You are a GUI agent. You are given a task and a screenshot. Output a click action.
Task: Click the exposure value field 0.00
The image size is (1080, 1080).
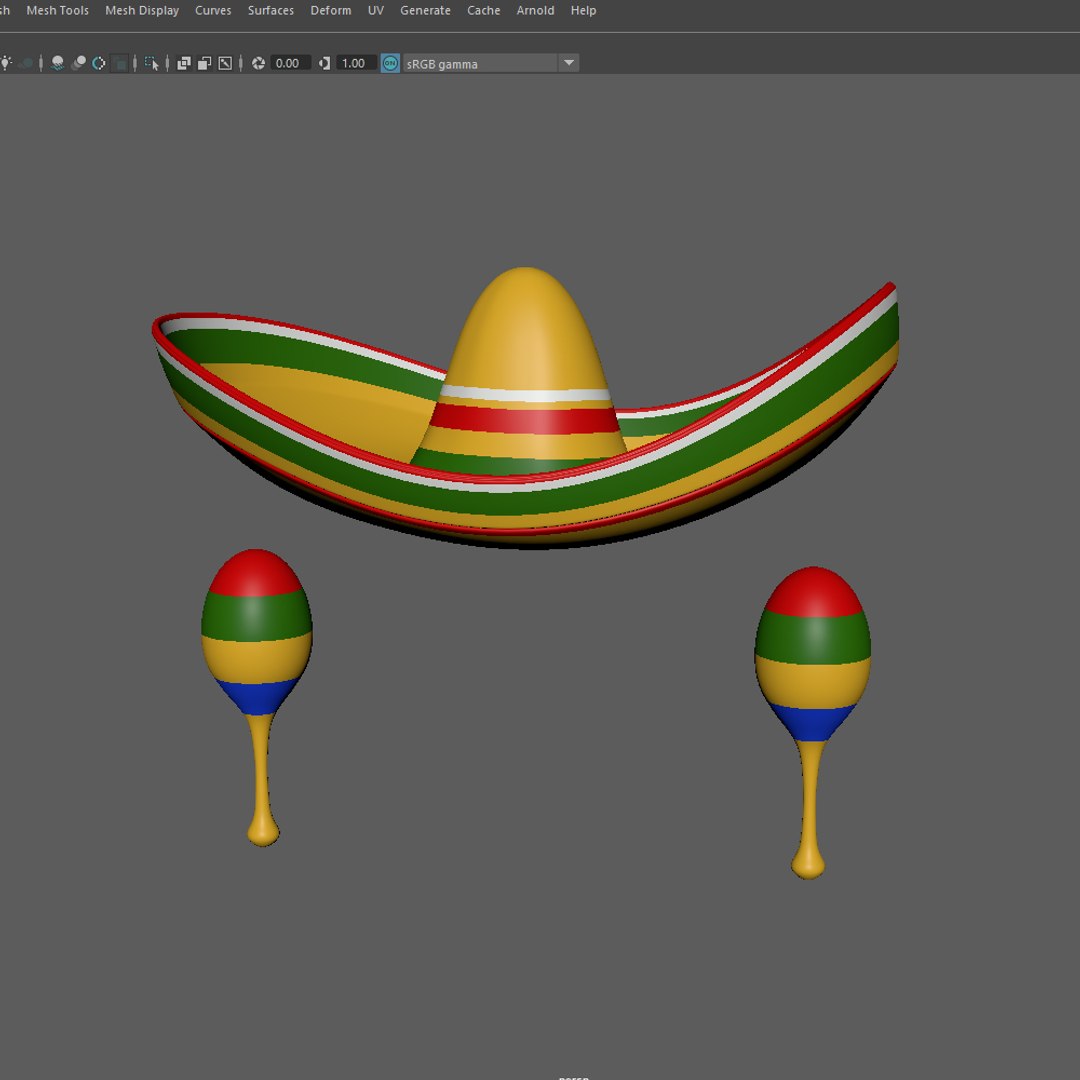click(290, 63)
